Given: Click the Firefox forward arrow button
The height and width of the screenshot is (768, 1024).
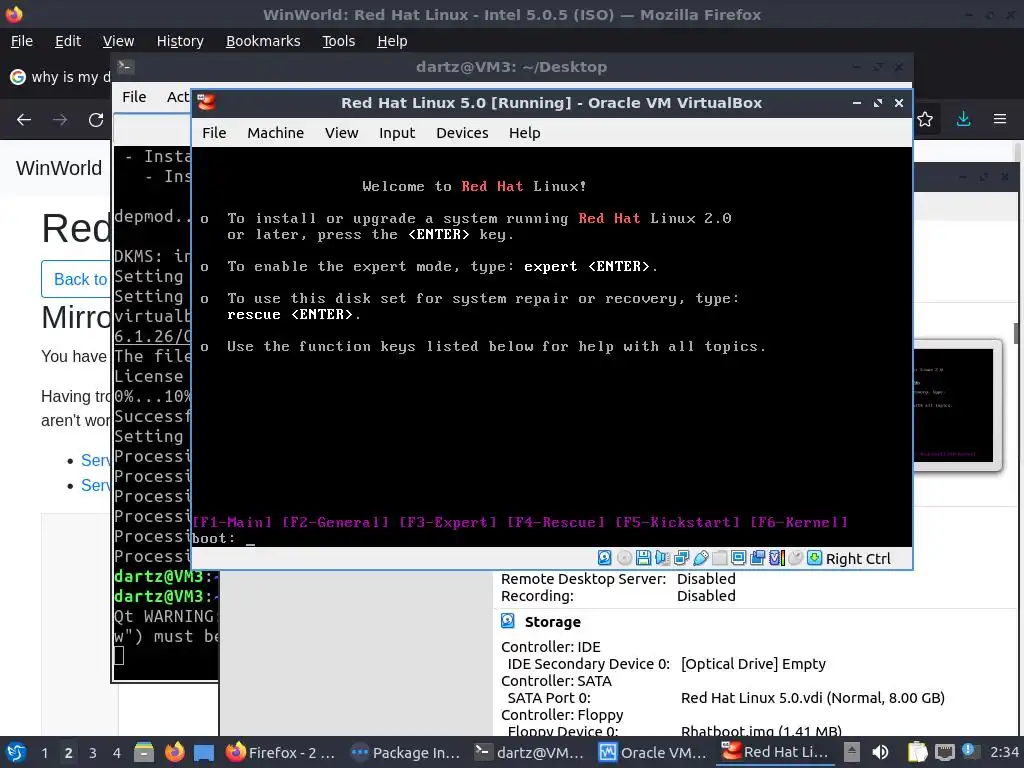Looking at the screenshot, I should pyautogui.click(x=60, y=120).
